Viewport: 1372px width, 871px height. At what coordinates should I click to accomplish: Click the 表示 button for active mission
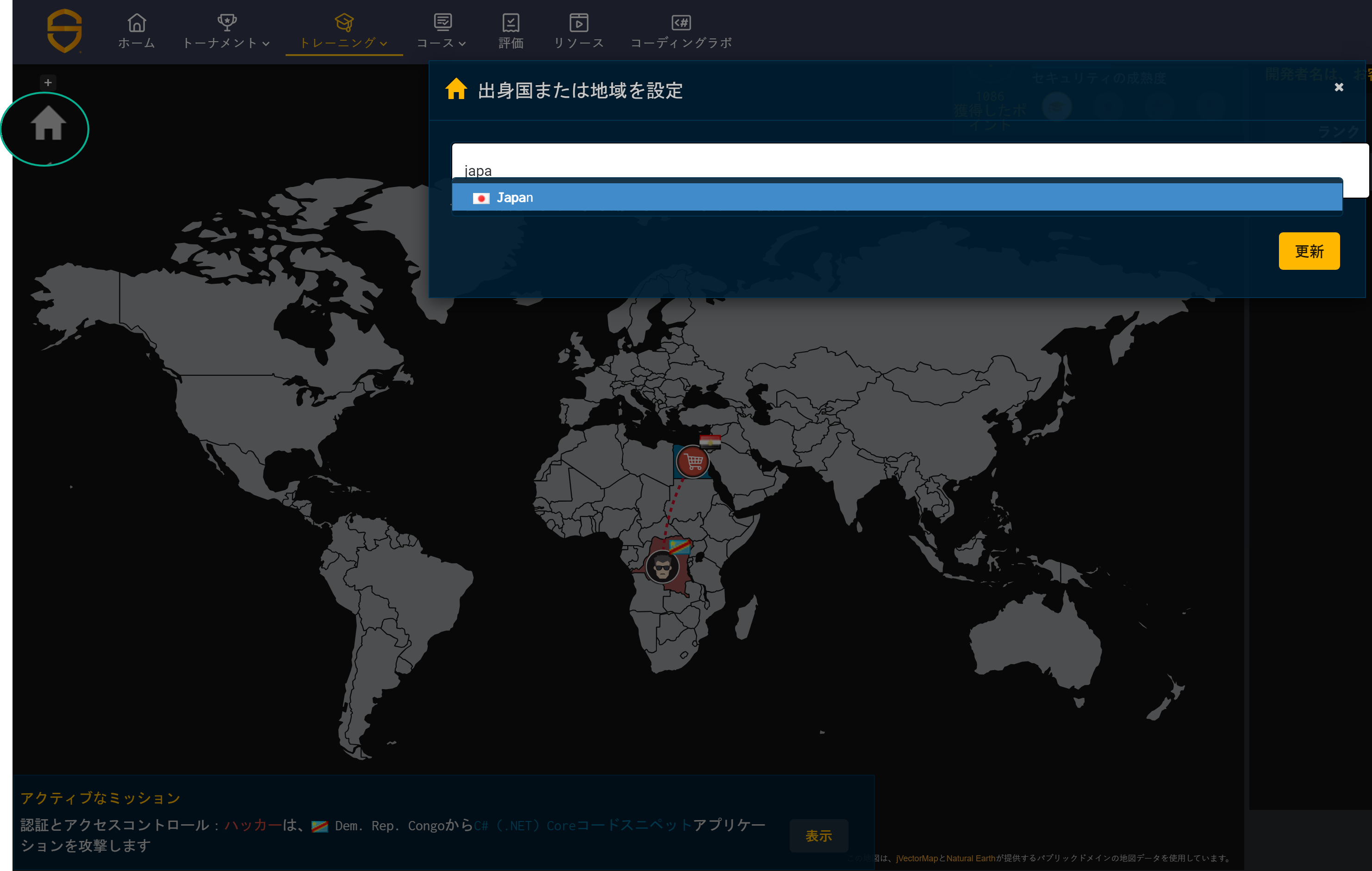coord(818,836)
